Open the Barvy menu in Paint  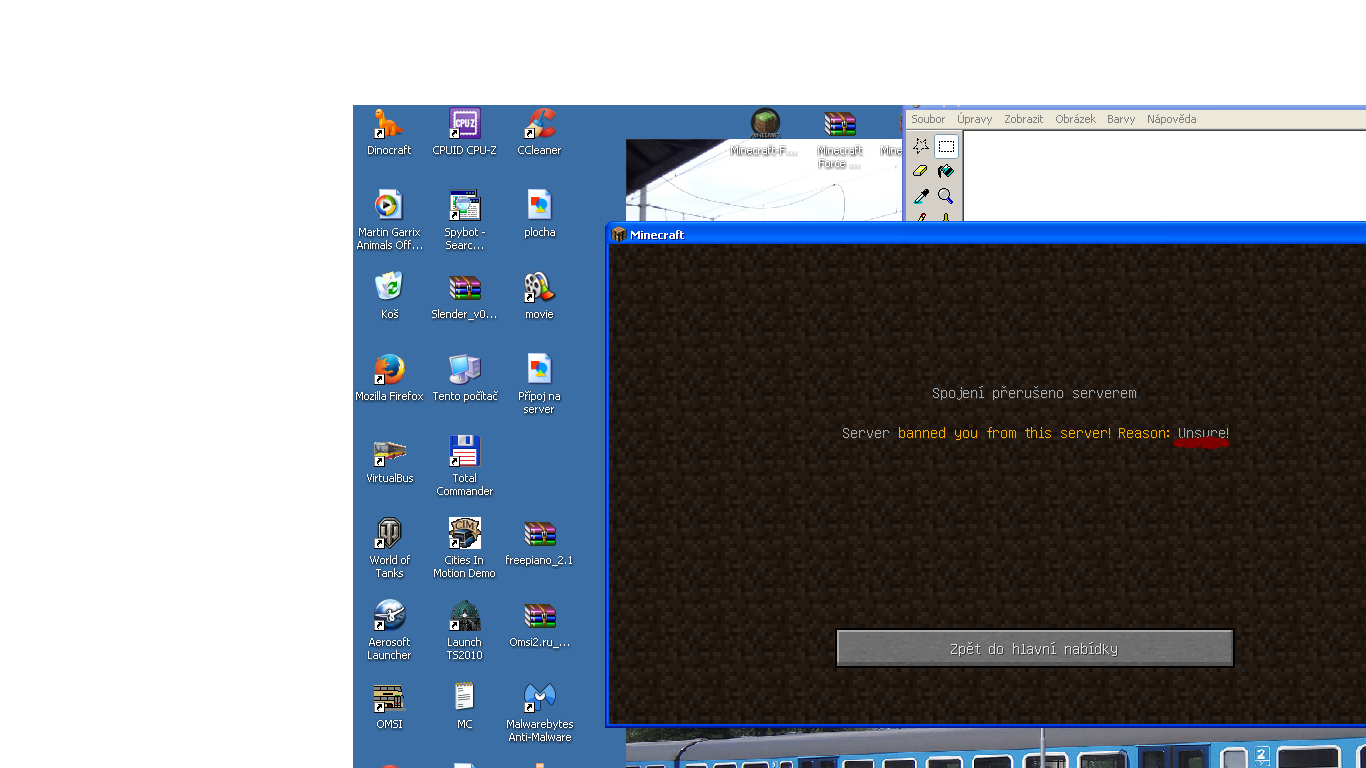pyautogui.click(x=1121, y=119)
